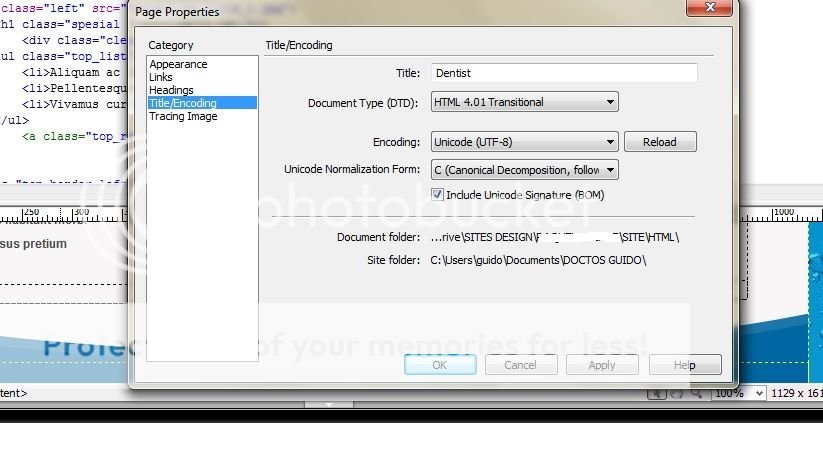Click the Reload button
This screenshot has height=460, width=823.
coord(659,142)
